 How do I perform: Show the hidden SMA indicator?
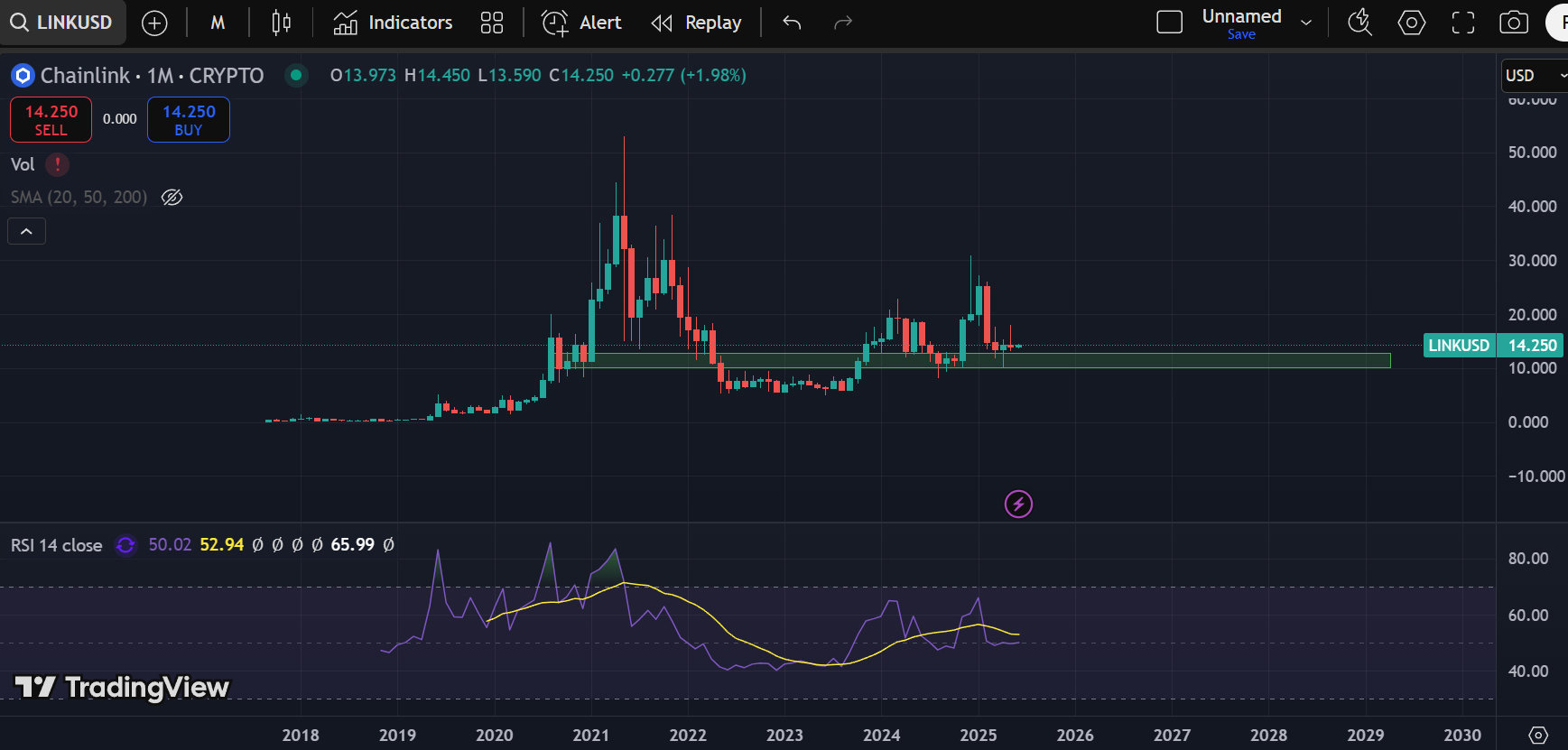click(x=172, y=197)
